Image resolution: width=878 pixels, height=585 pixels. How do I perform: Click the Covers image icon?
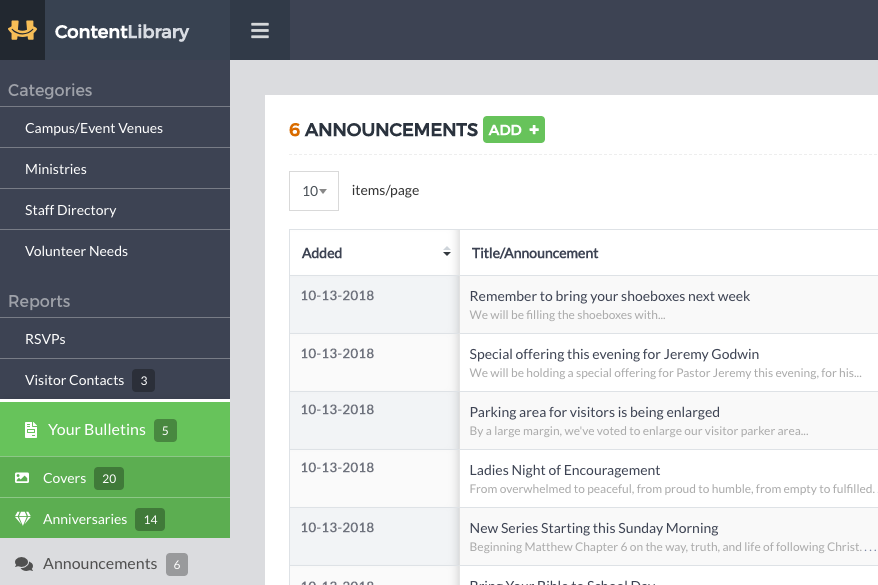(22, 478)
